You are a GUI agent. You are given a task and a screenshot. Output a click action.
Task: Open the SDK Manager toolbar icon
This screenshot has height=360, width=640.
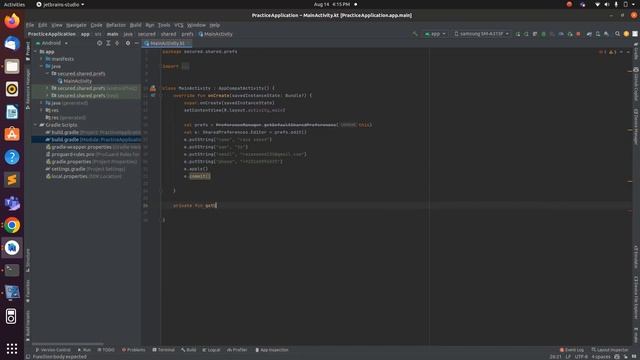(607, 34)
